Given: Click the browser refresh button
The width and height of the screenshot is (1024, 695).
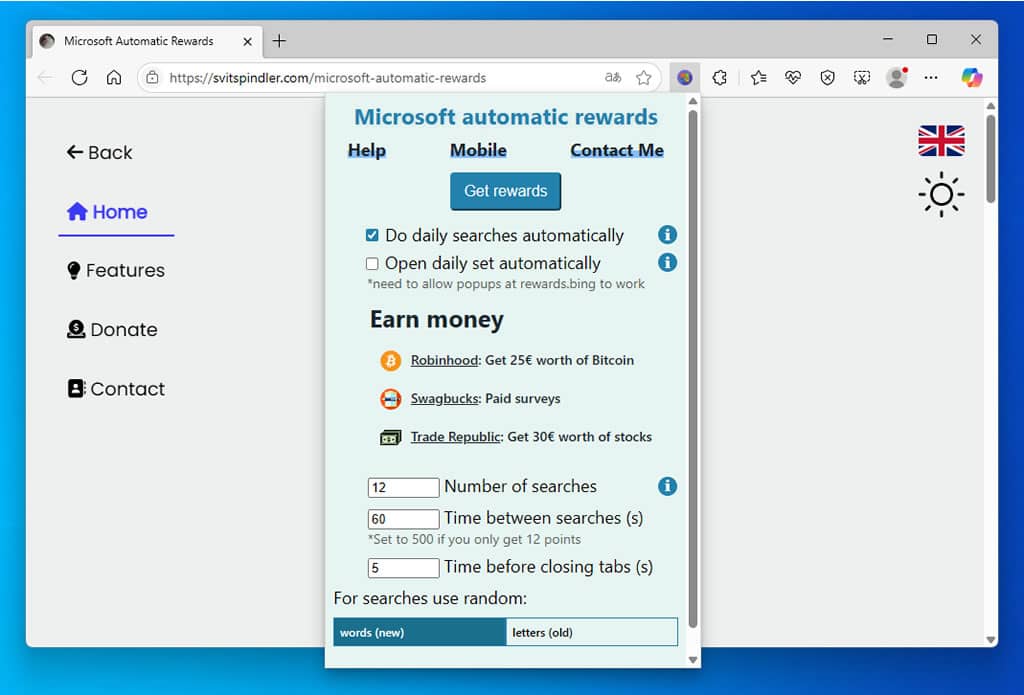Looking at the screenshot, I should 79,78.
